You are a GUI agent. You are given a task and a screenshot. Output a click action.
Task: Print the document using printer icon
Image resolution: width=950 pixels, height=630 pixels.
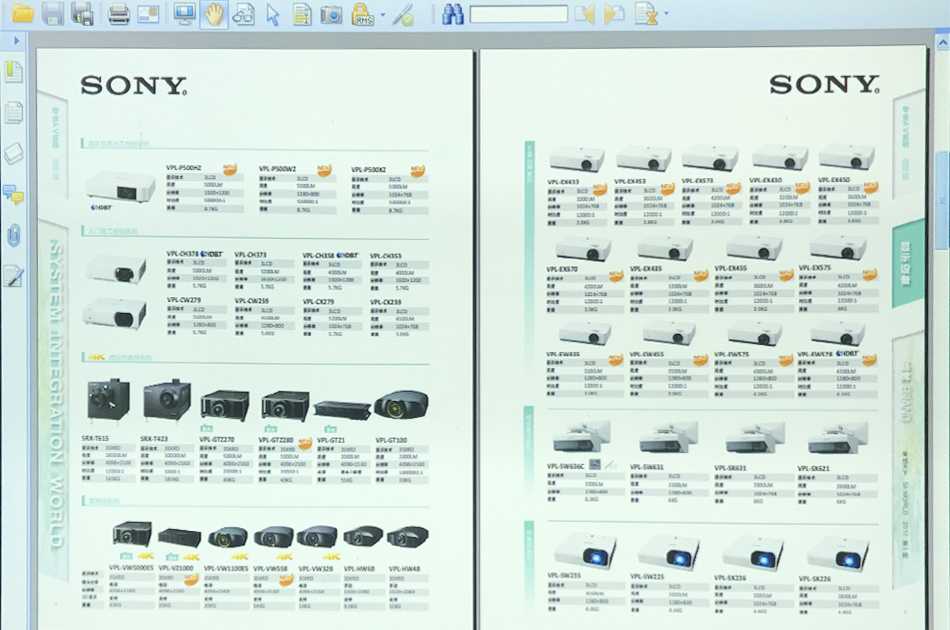(118, 14)
